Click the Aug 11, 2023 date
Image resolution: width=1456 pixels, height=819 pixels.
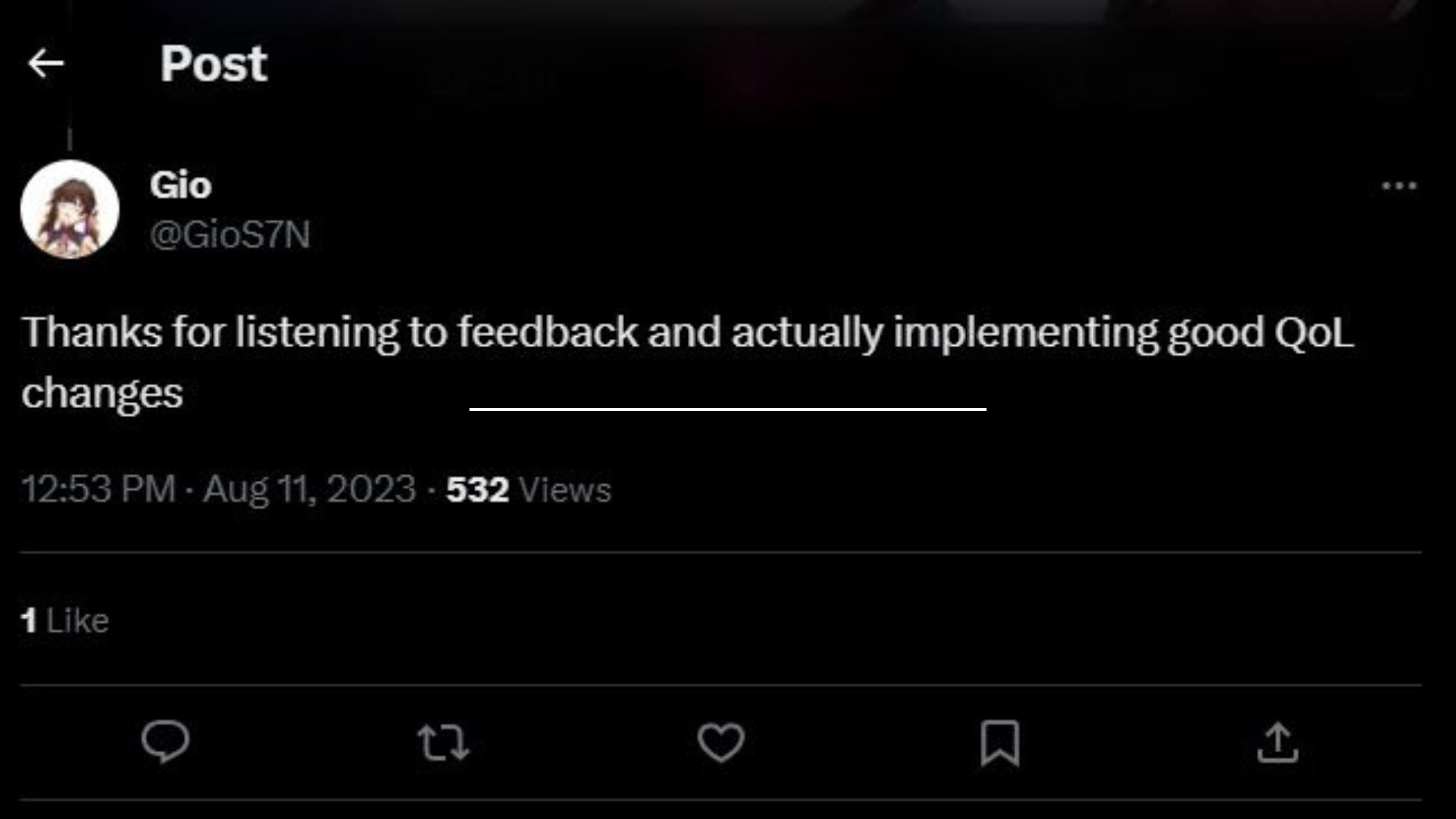tap(309, 489)
